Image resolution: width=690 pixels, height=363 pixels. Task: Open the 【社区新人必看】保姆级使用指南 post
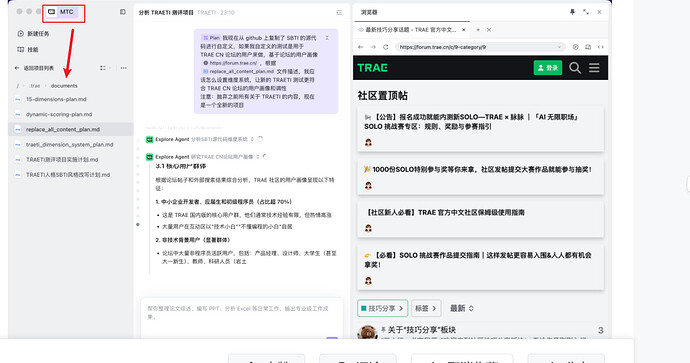445,212
